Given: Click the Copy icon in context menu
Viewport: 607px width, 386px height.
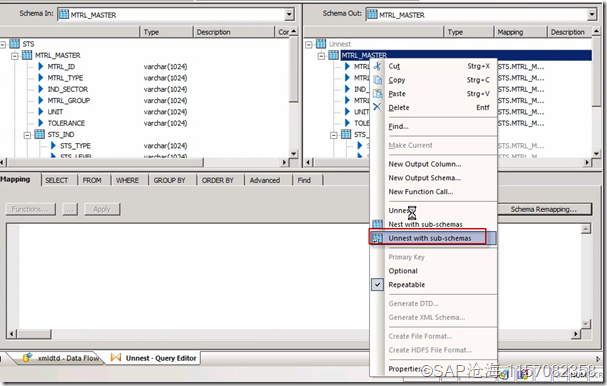Looking at the screenshot, I should point(377,80).
